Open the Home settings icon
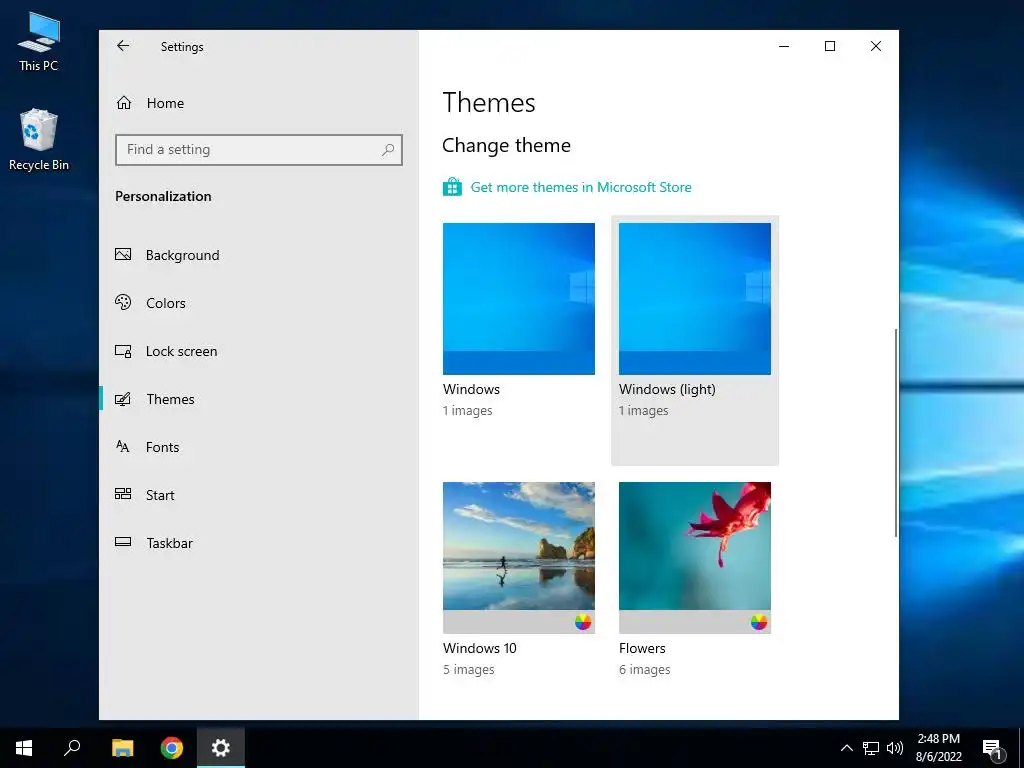This screenshot has width=1024, height=768. click(x=124, y=103)
